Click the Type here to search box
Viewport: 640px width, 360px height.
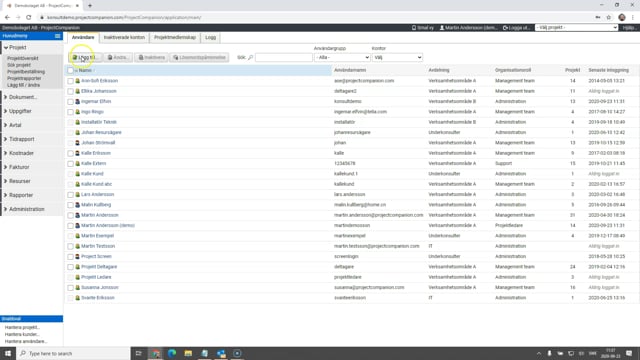click(x=73, y=353)
